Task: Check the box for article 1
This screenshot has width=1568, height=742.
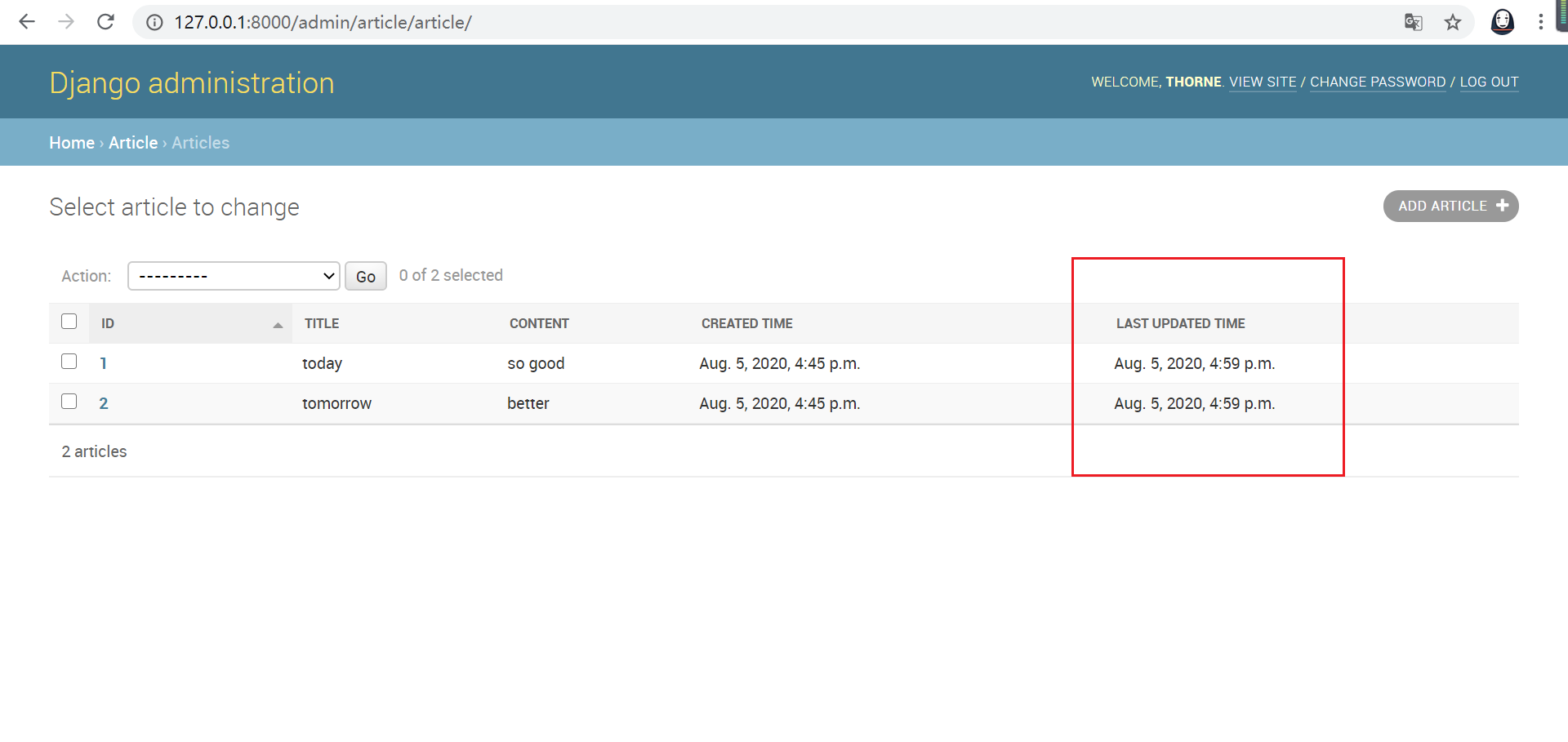Action: (69, 362)
